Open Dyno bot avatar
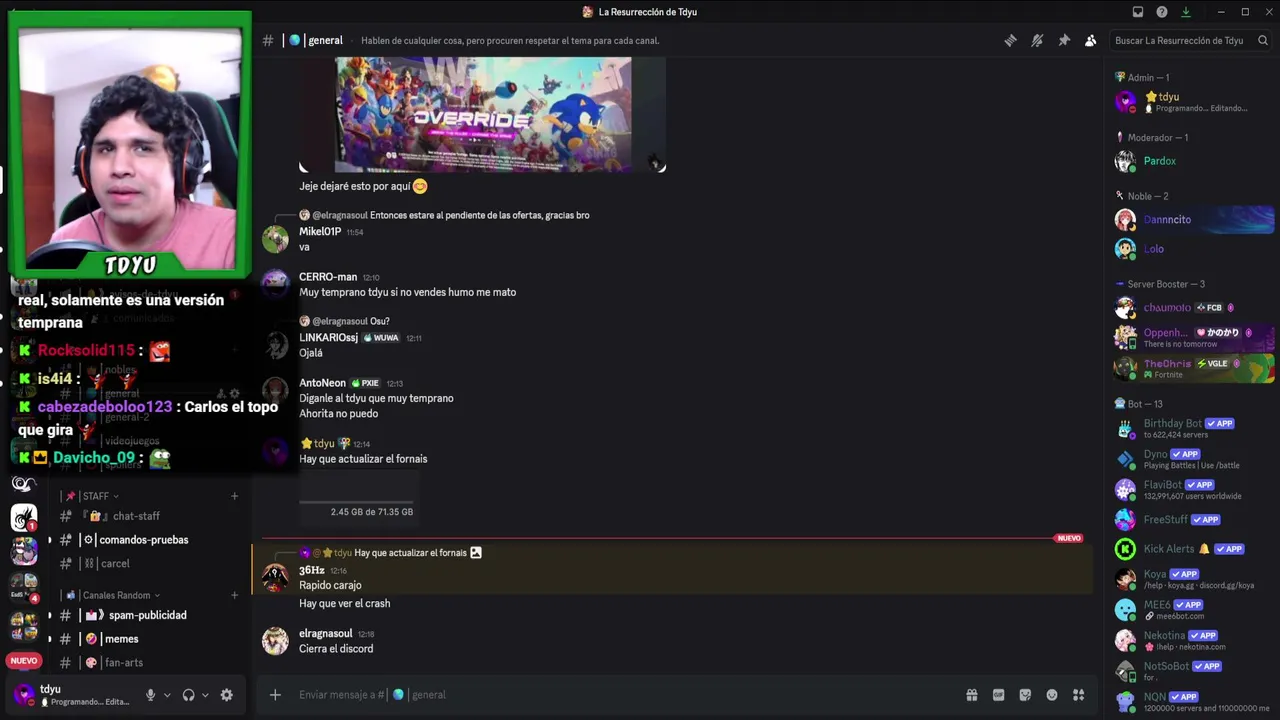This screenshot has width=1280, height=720. click(x=1126, y=459)
